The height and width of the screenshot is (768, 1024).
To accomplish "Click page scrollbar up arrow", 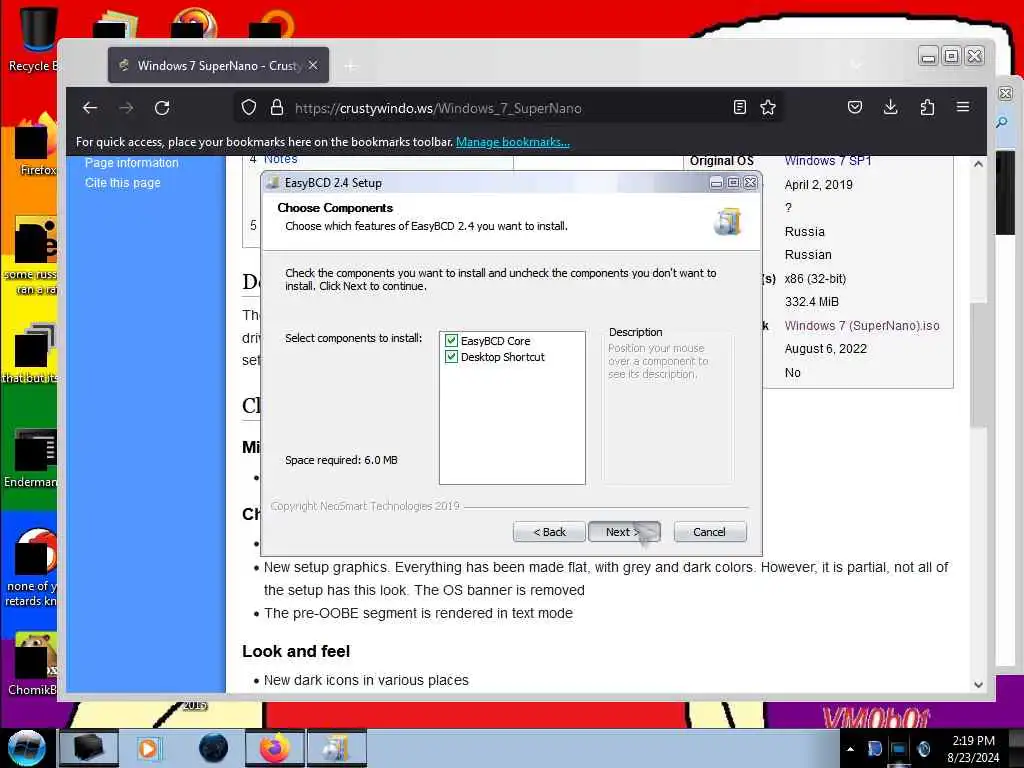I will (x=978, y=164).
